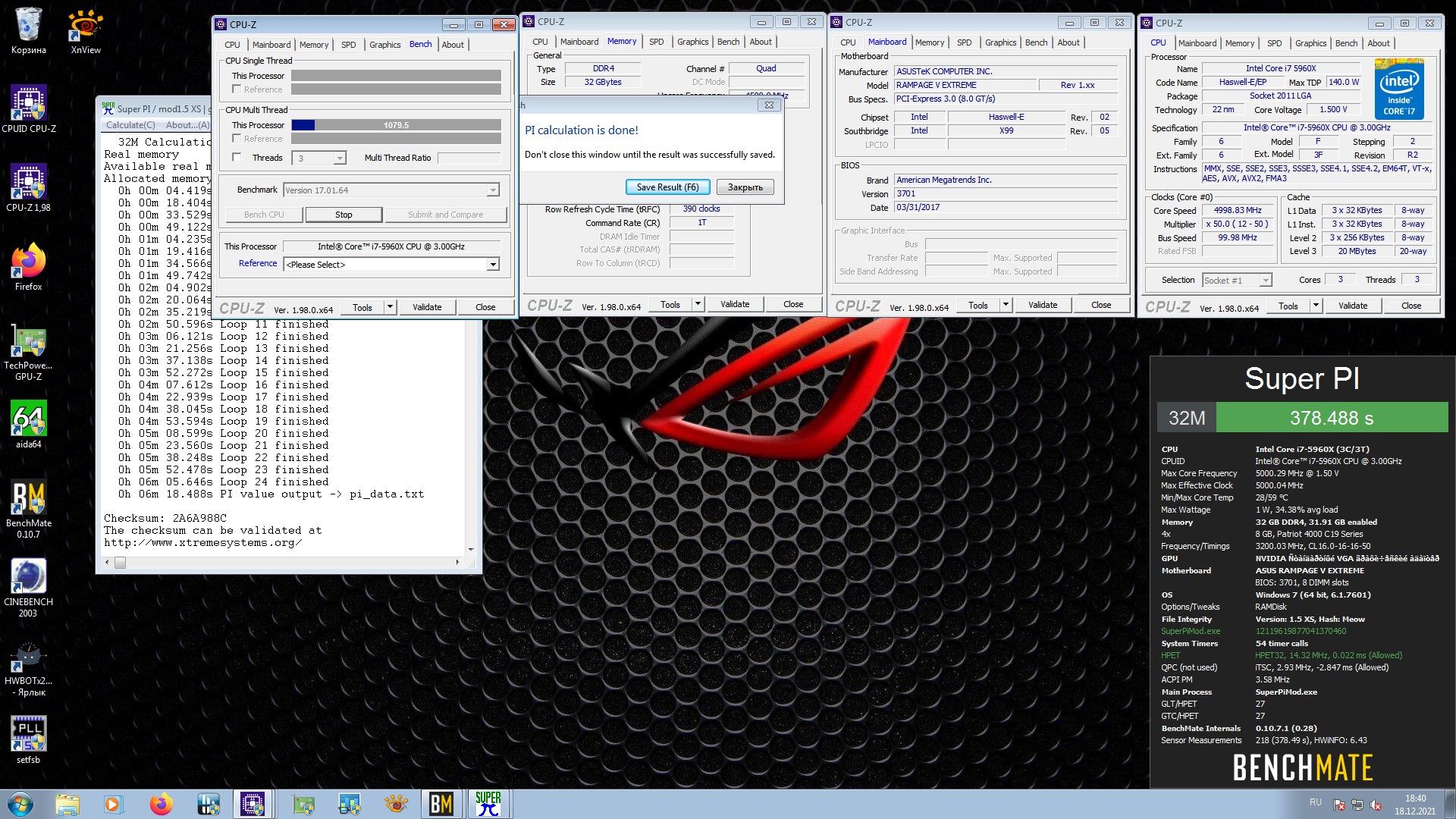Launch Firefox from the desktop icon
The image size is (1456, 819).
(x=28, y=267)
